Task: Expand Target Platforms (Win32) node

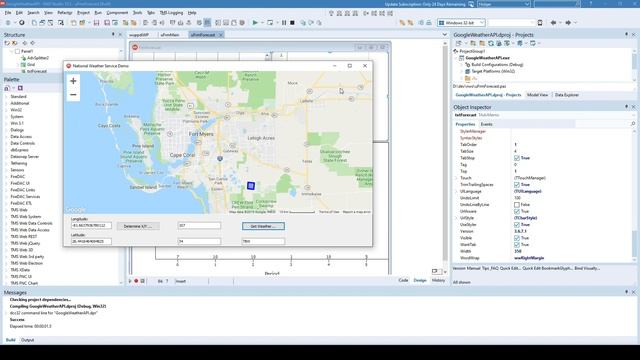Action: pyautogui.click(x=462, y=71)
